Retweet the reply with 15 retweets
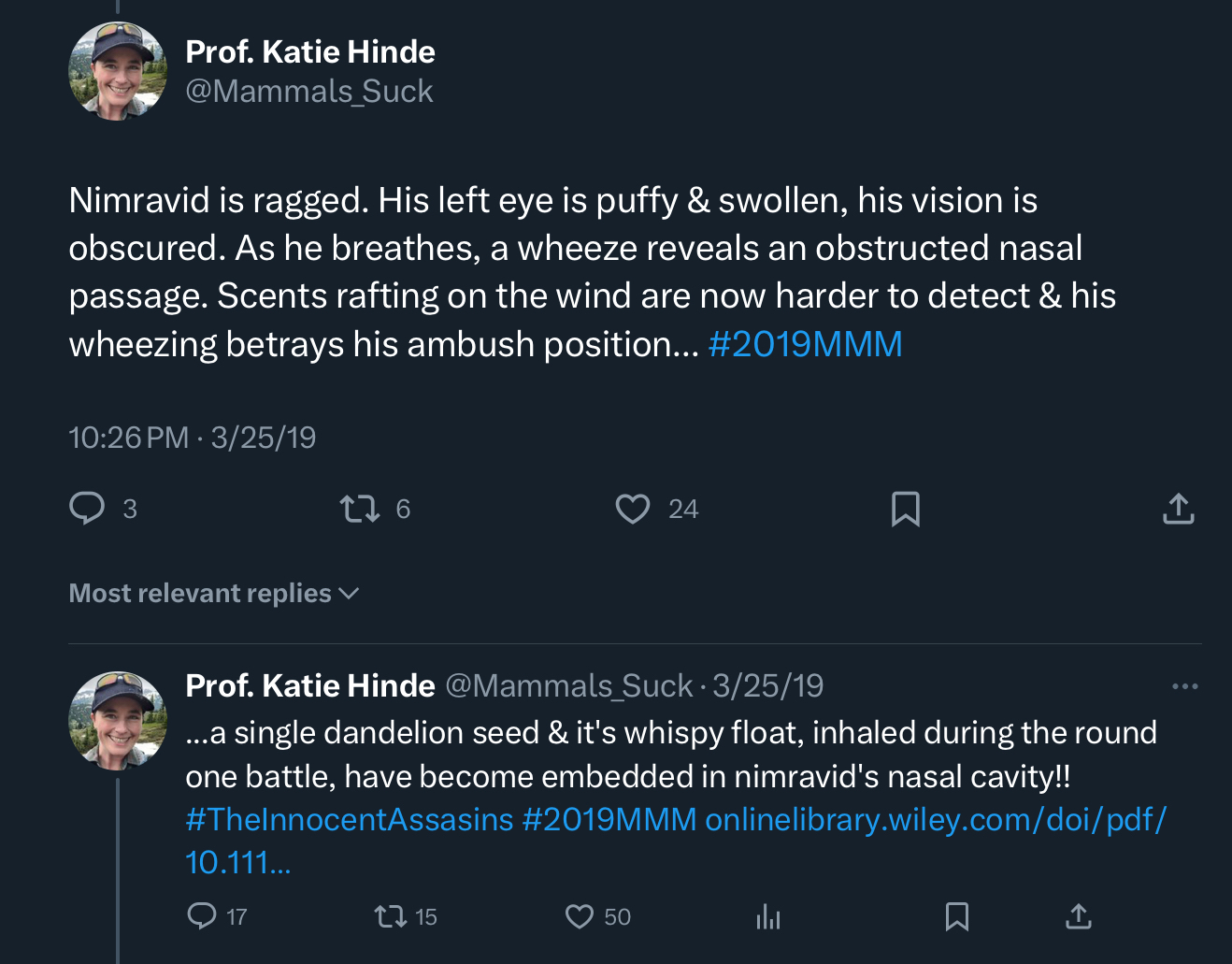Viewport: 1232px width, 964px height. click(x=390, y=916)
